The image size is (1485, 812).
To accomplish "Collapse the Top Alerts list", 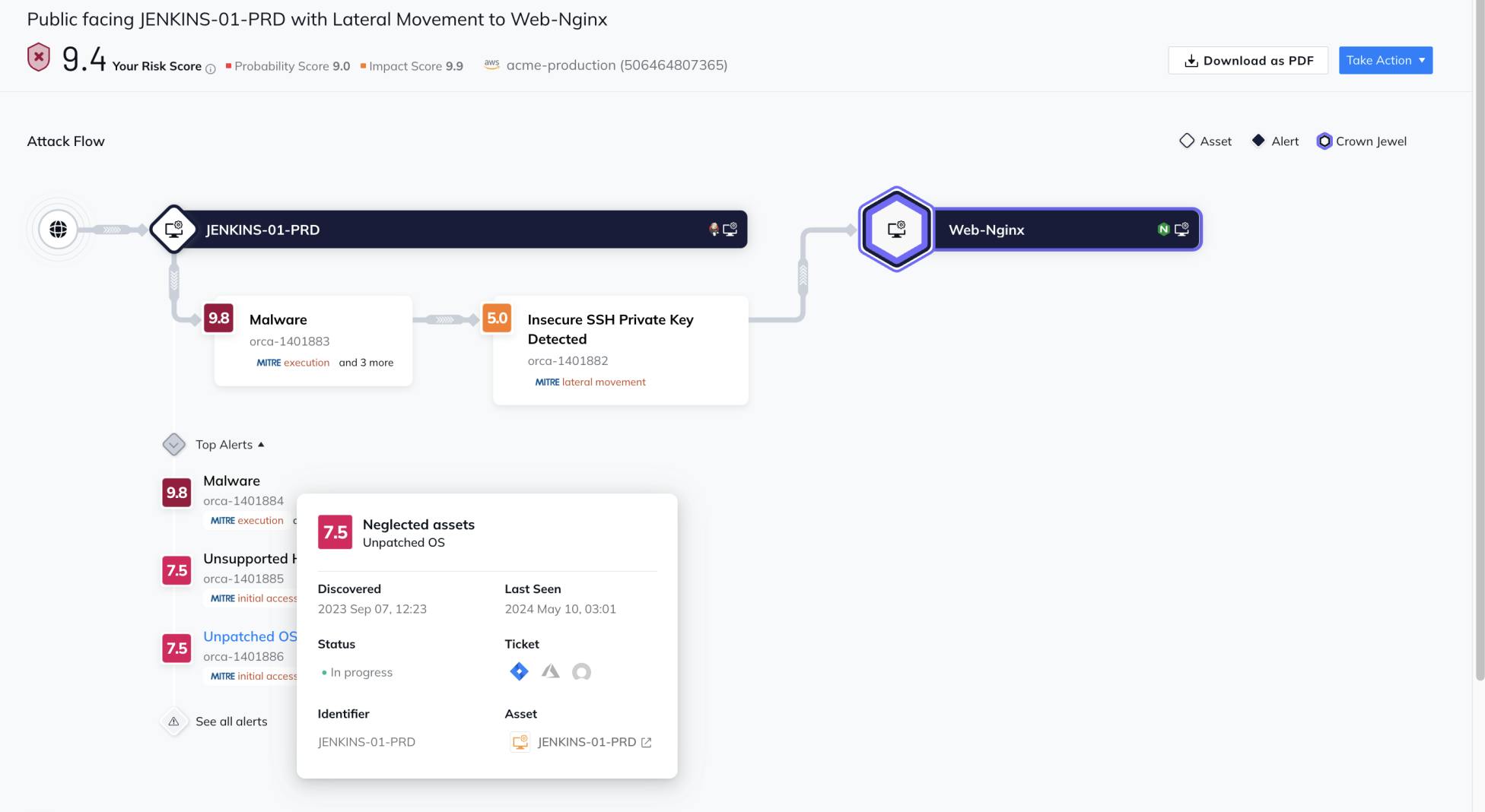I will [260, 445].
